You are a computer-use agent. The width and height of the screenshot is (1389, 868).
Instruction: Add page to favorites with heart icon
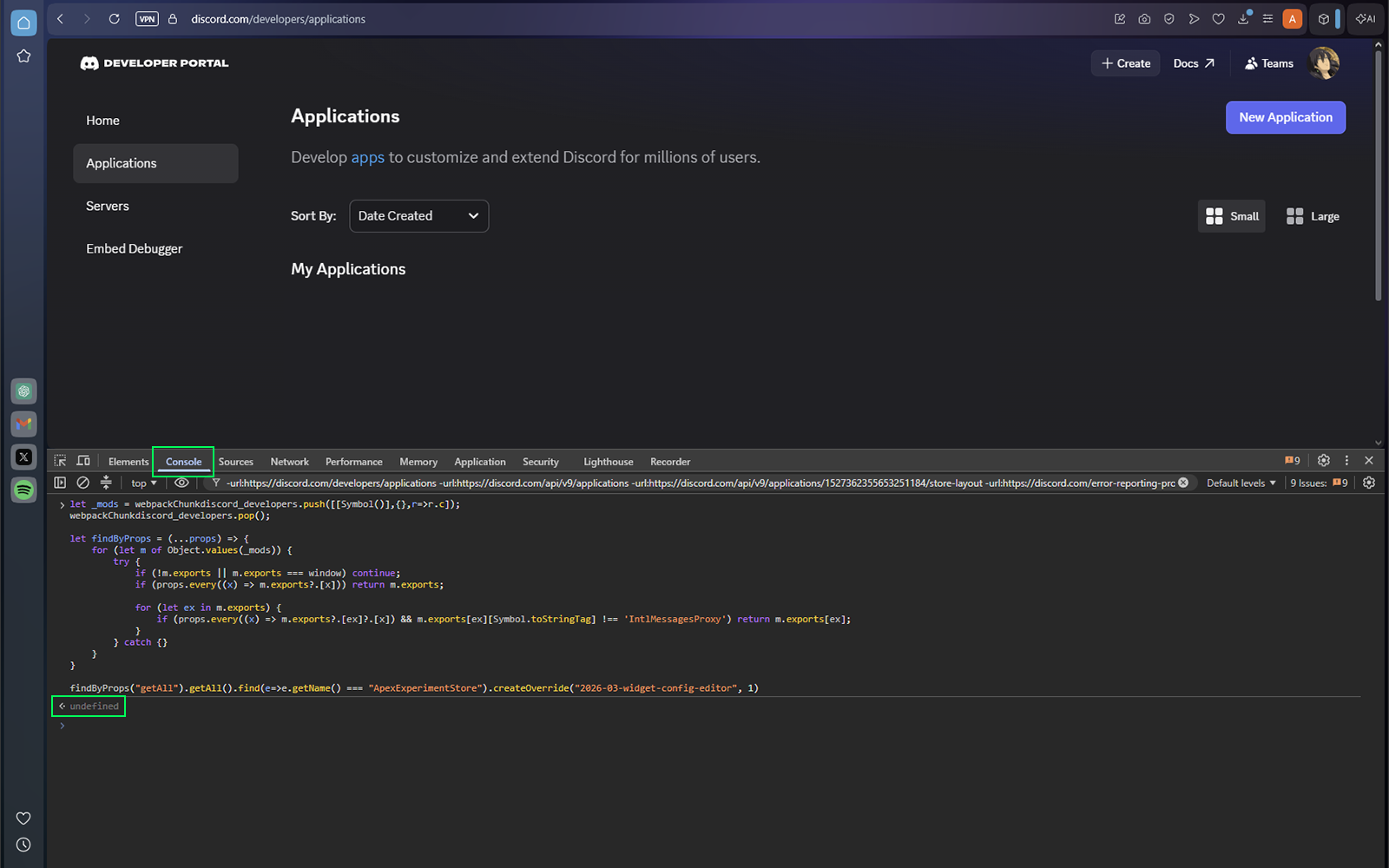coord(1219,18)
